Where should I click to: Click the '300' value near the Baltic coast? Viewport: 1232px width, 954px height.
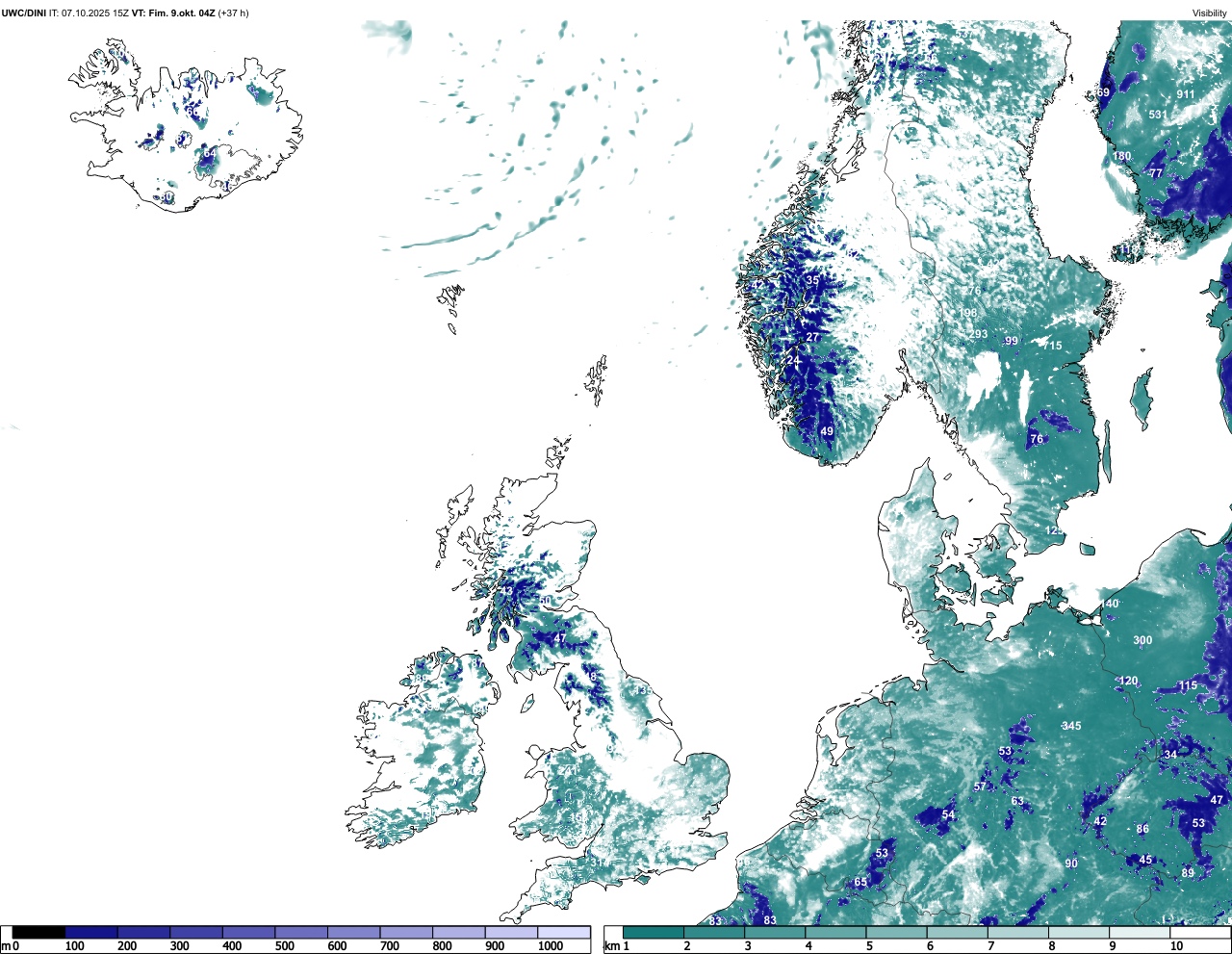pyautogui.click(x=1142, y=640)
